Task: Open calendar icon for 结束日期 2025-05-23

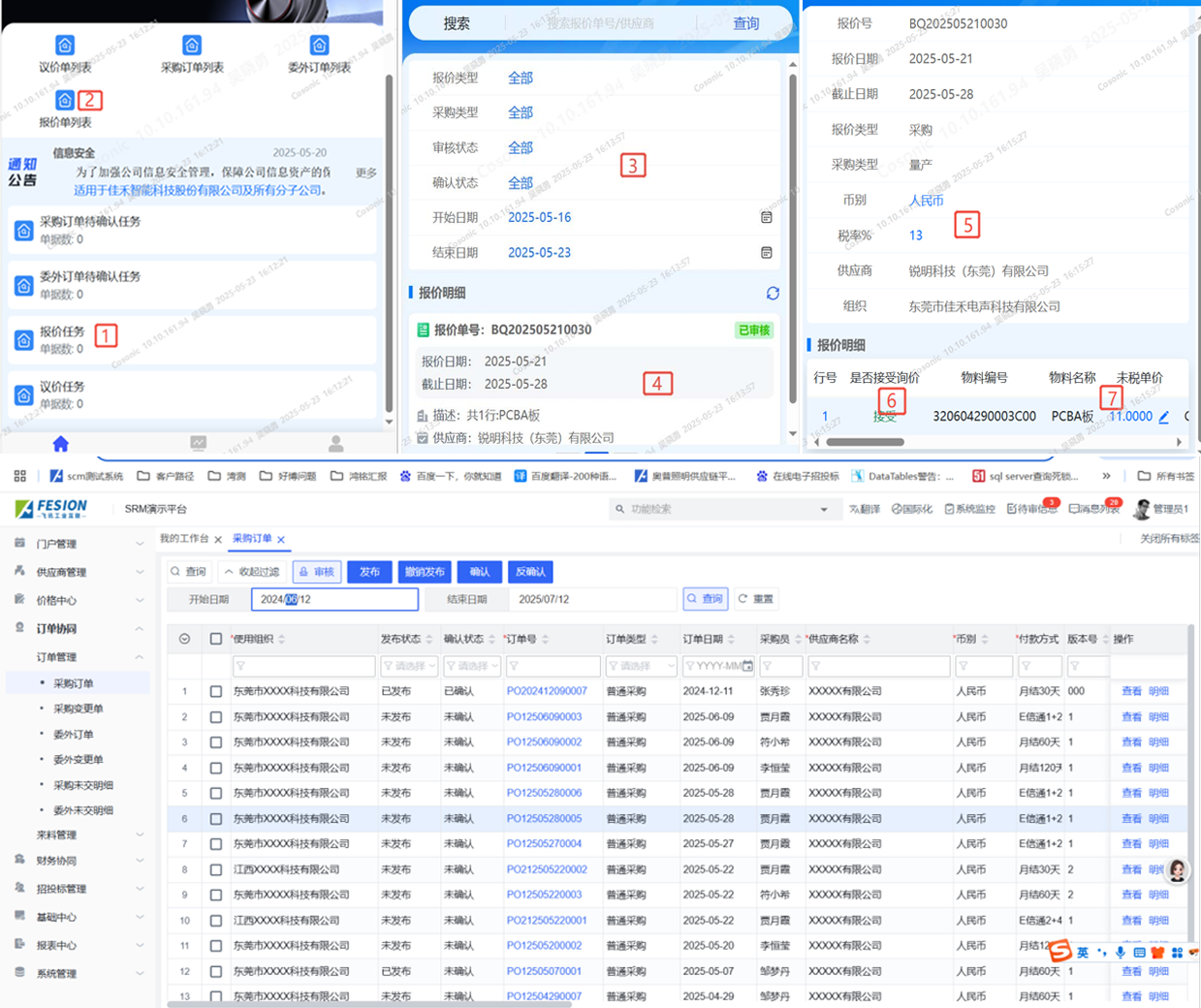Action: click(x=766, y=252)
